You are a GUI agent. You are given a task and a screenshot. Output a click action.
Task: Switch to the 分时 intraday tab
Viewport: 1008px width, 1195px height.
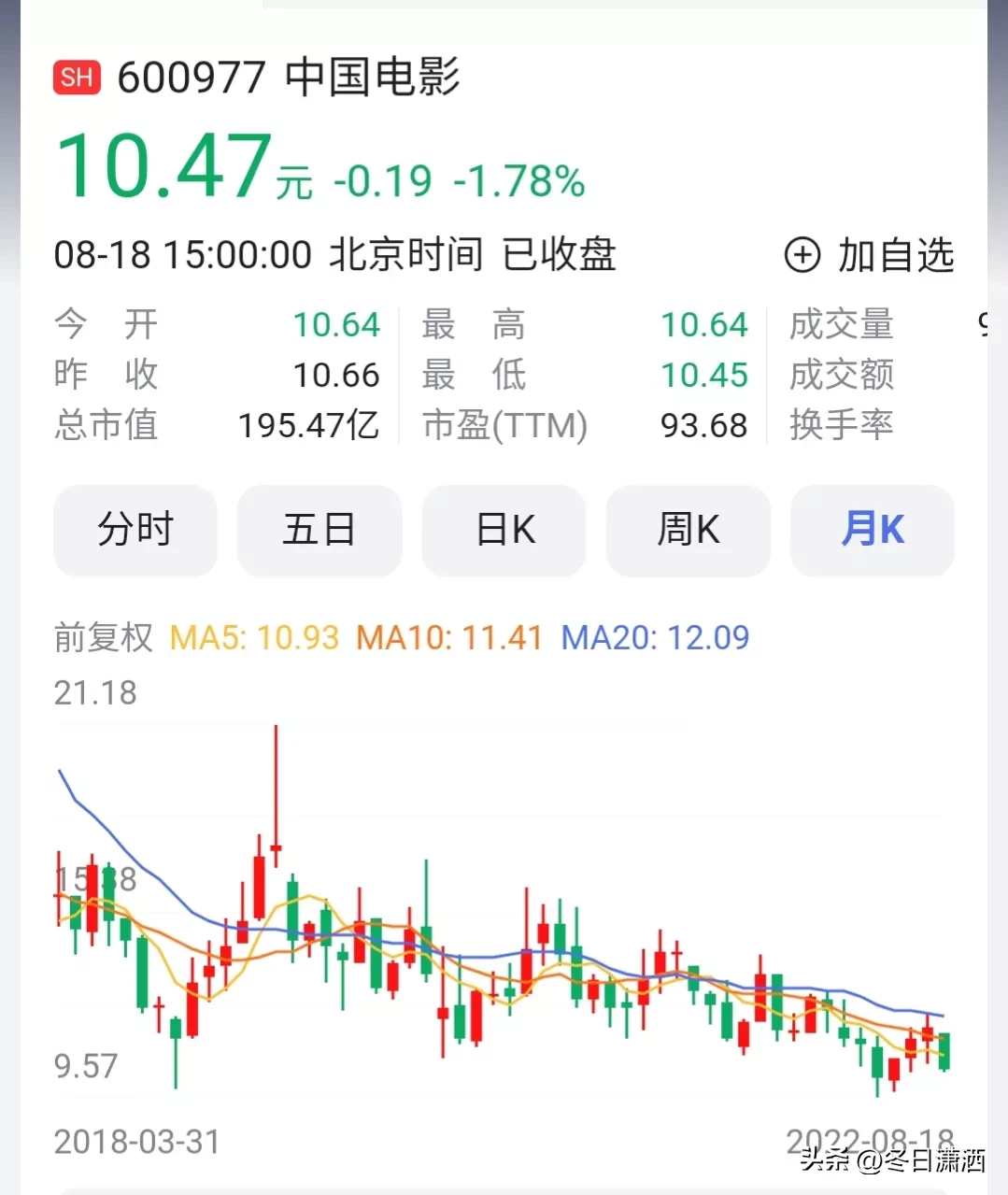click(x=135, y=530)
